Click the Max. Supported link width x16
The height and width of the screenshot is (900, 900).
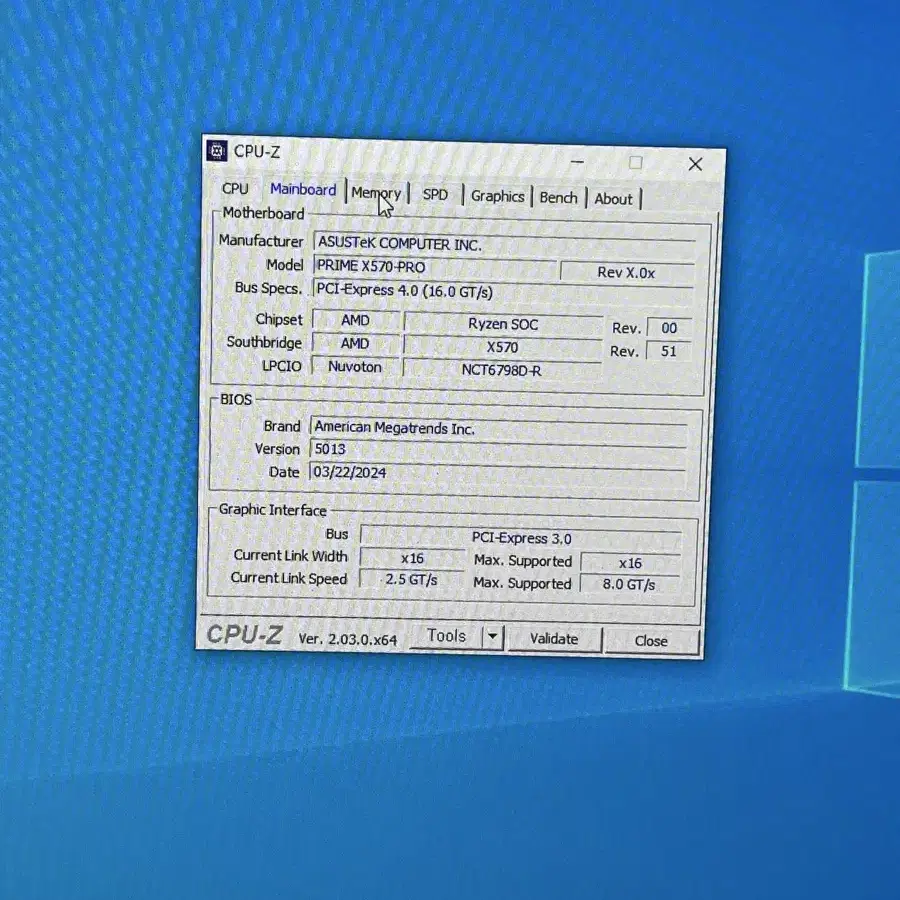click(x=630, y=564)
